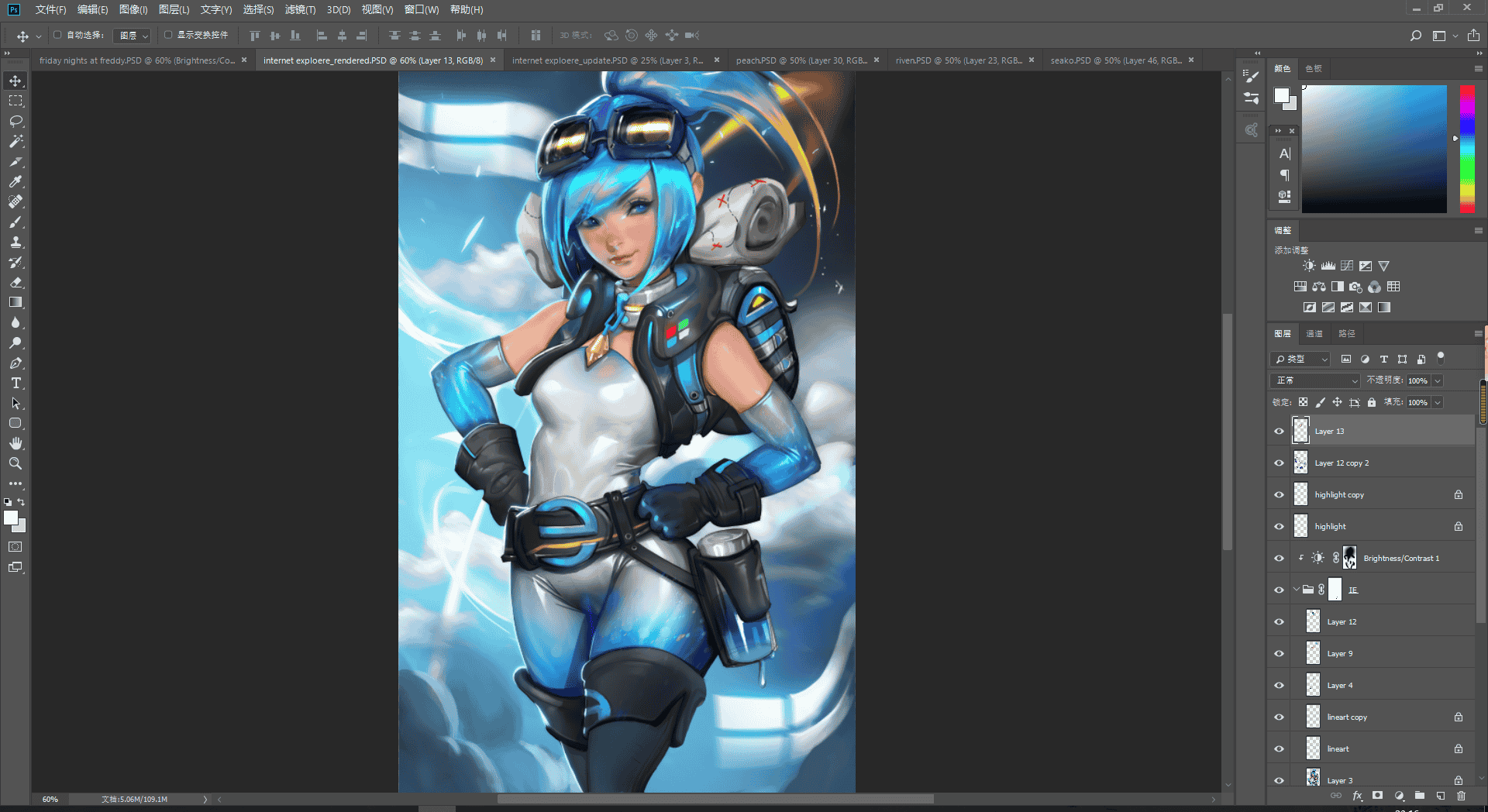Add a Brightness/Contrast adjustment from the adjustments panel
The height and width of the screenshot is (812, 1488).
tap(1309, 266)
